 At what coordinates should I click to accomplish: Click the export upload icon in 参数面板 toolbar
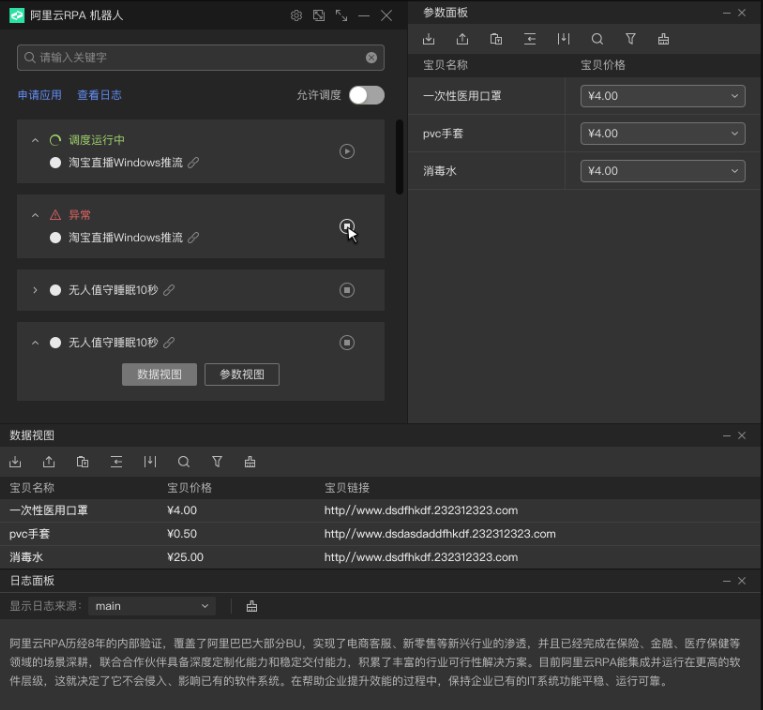(462, 39)
